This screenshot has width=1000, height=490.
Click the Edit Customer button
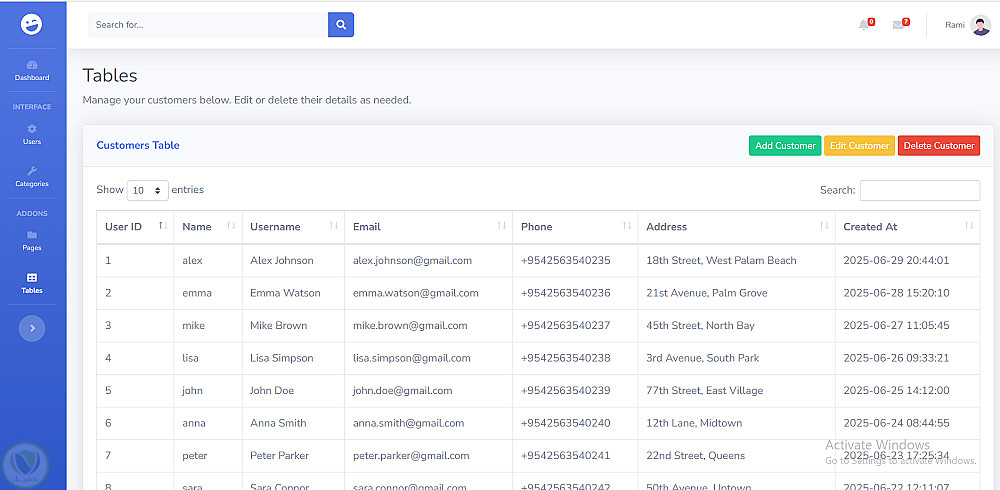click(x=859, y=145)
